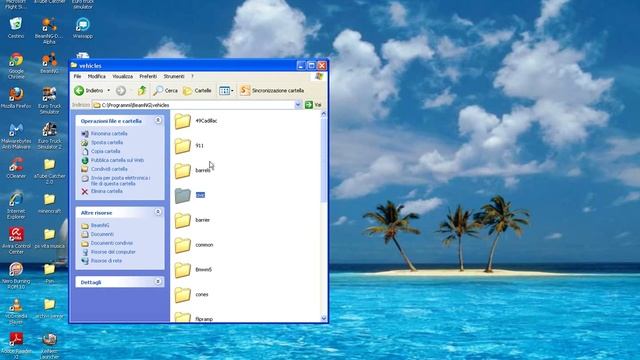Open the Cestino recycle bin on the desktop

pyautogui.click(x=16, y=28)
